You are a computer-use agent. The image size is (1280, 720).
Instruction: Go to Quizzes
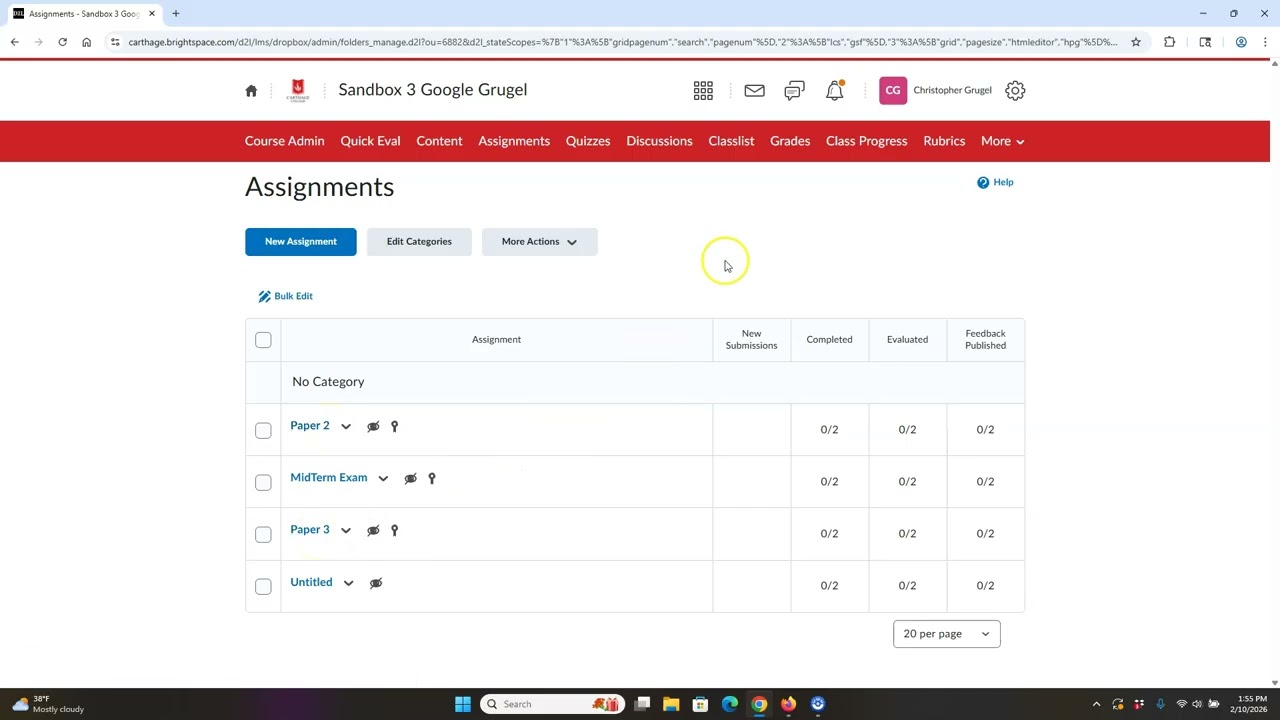(x=588, y=141)
